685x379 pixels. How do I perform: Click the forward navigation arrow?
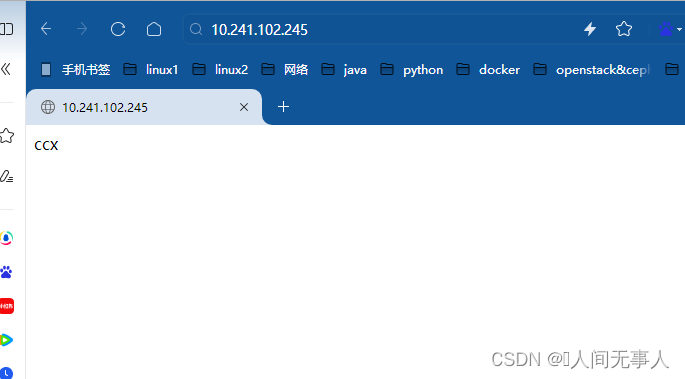pyautogui.click(x=82, y=29)
